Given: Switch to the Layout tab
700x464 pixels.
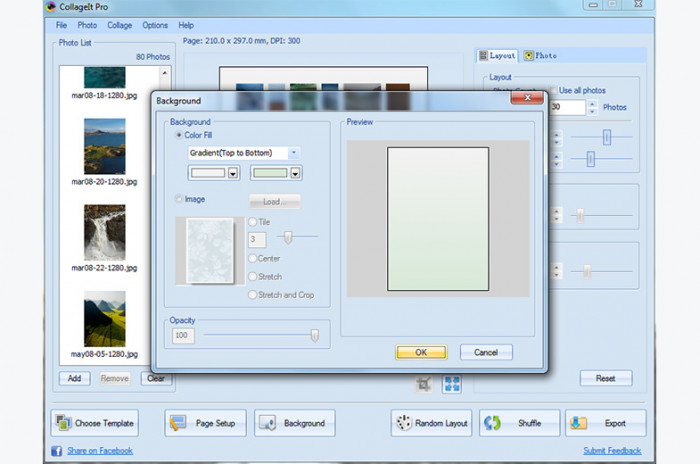Looking at the screenshot, I should click(497, 55).
